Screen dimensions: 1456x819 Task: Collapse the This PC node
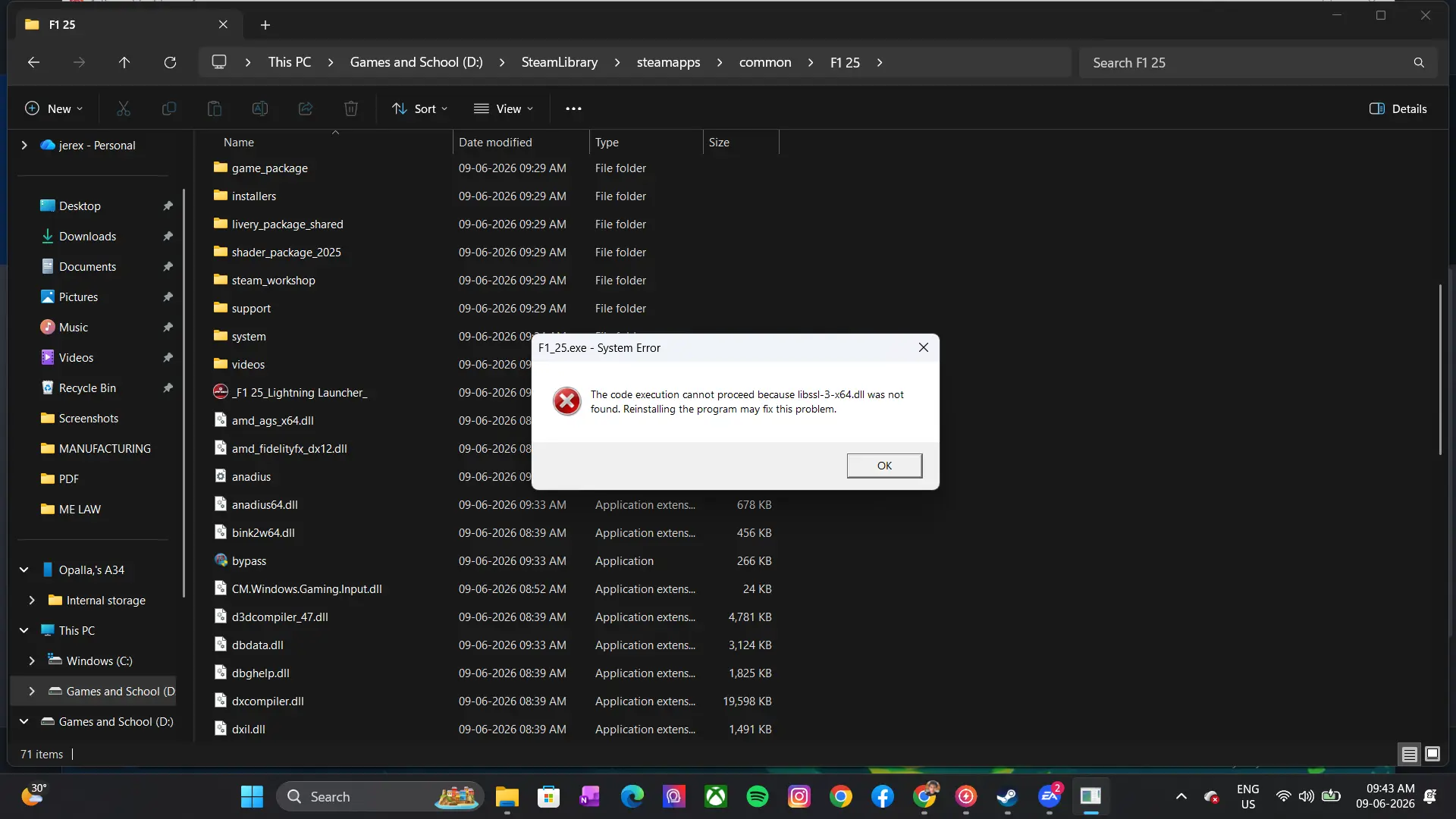[x=24, y=630]
